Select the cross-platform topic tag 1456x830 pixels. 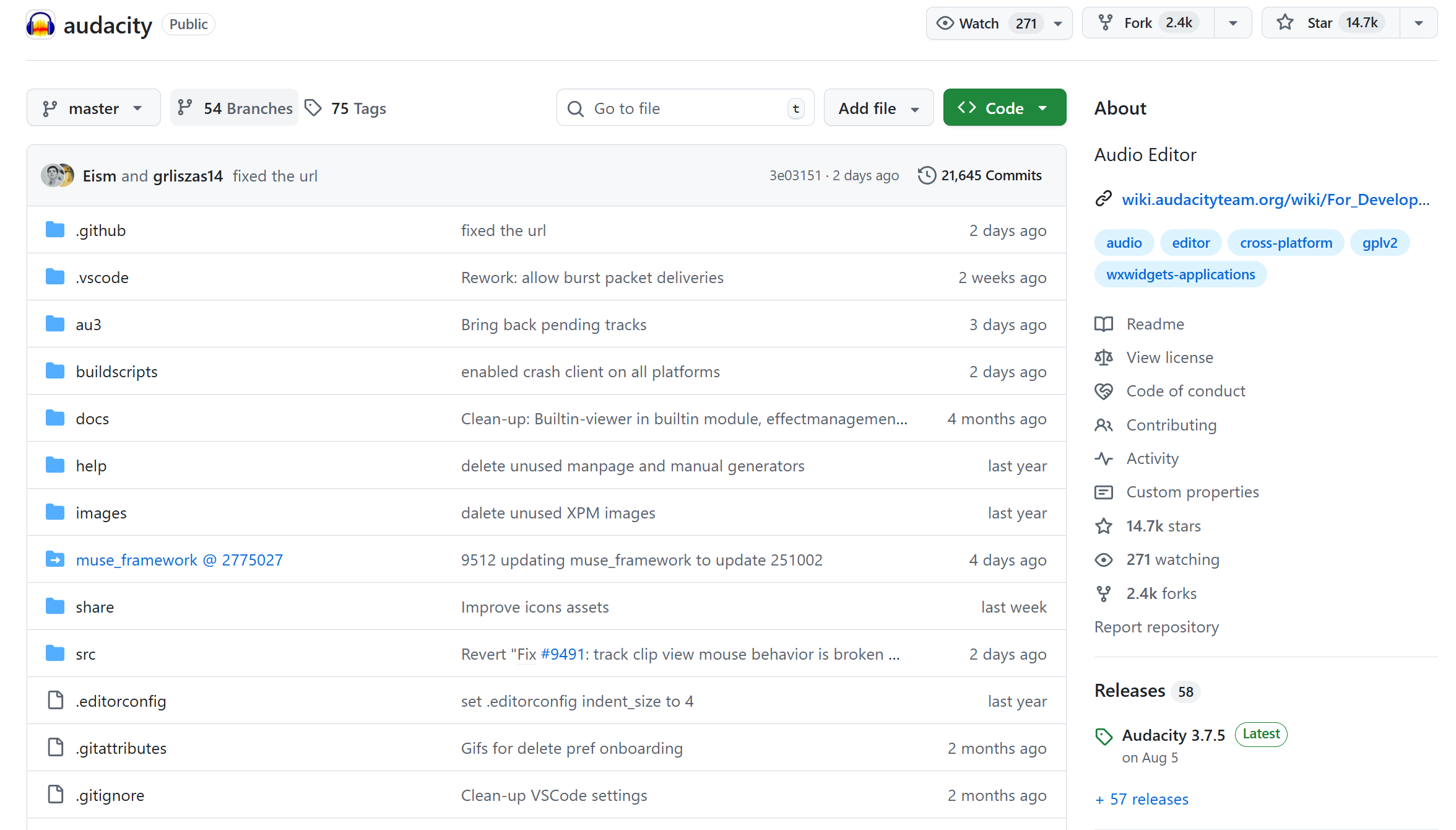(x=1286, y=243)
